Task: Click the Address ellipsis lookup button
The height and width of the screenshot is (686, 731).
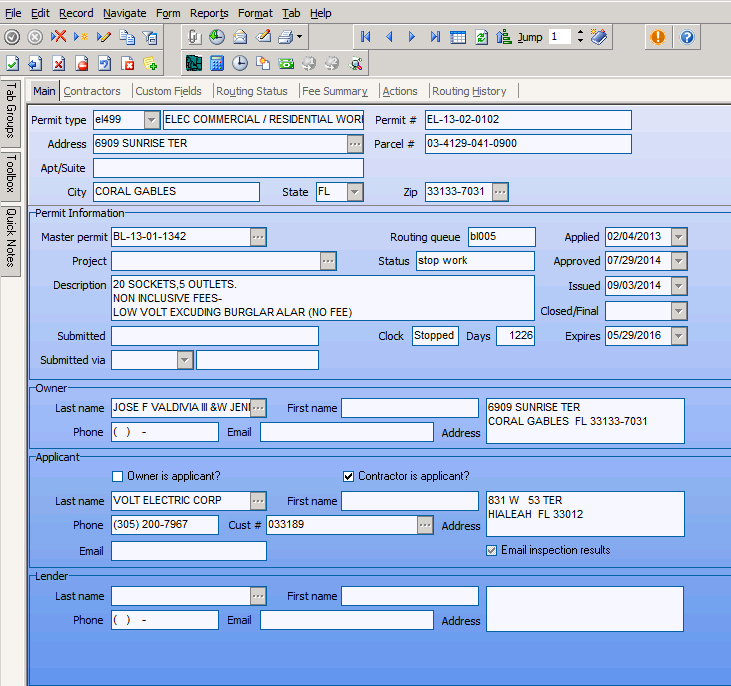Action: coord(355,144)
